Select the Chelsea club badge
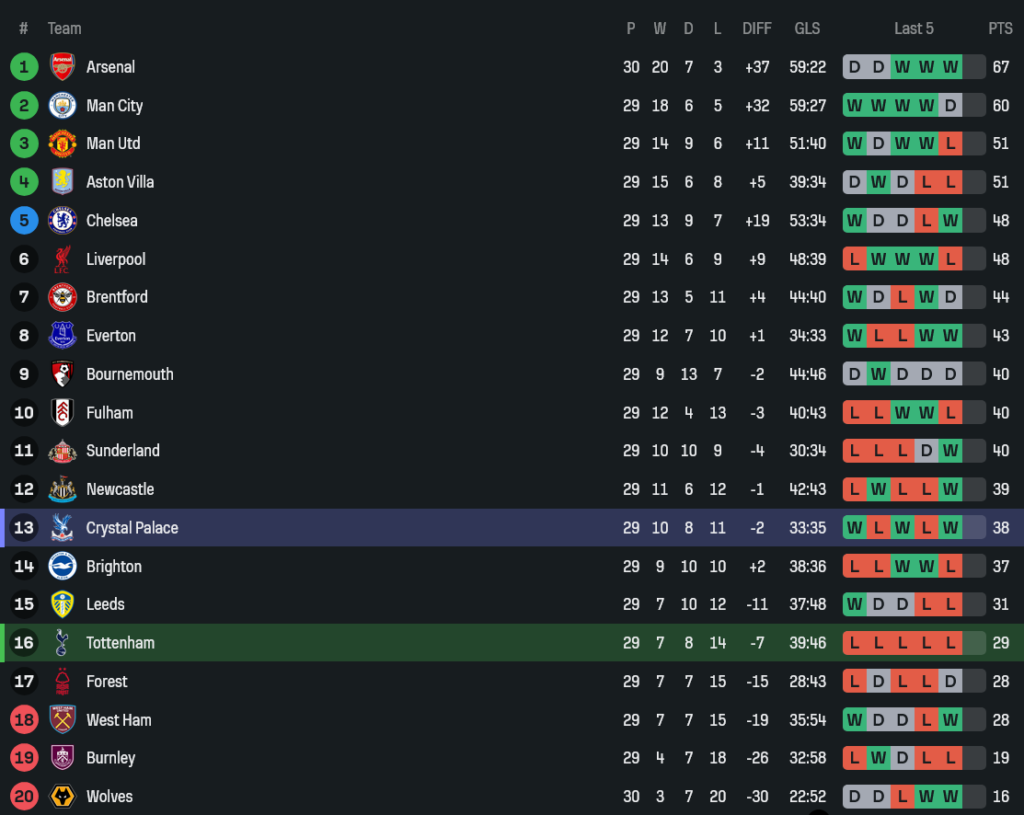This screenshot has height=815, width=1024. click(62, 220)
